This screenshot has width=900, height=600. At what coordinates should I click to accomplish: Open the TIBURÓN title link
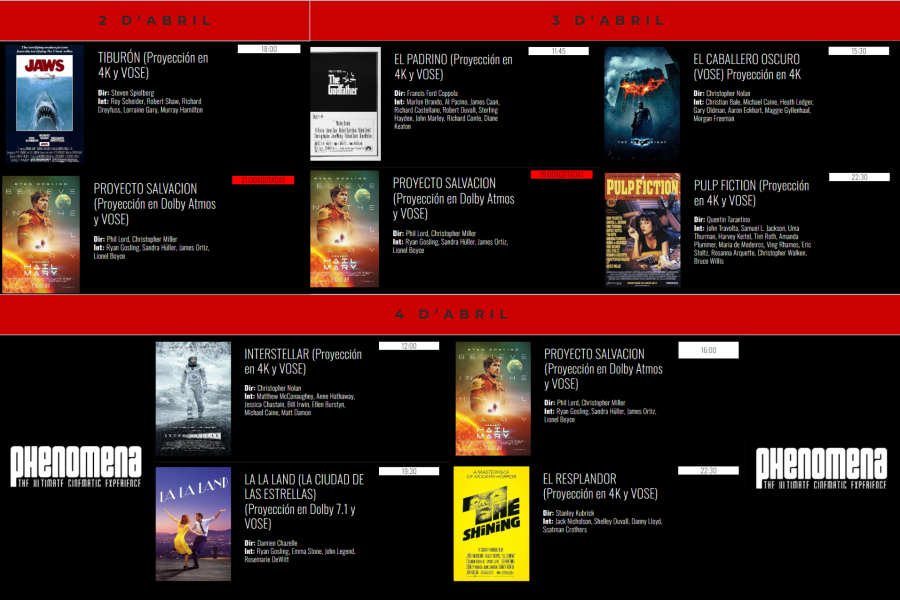tap(153, 65)
